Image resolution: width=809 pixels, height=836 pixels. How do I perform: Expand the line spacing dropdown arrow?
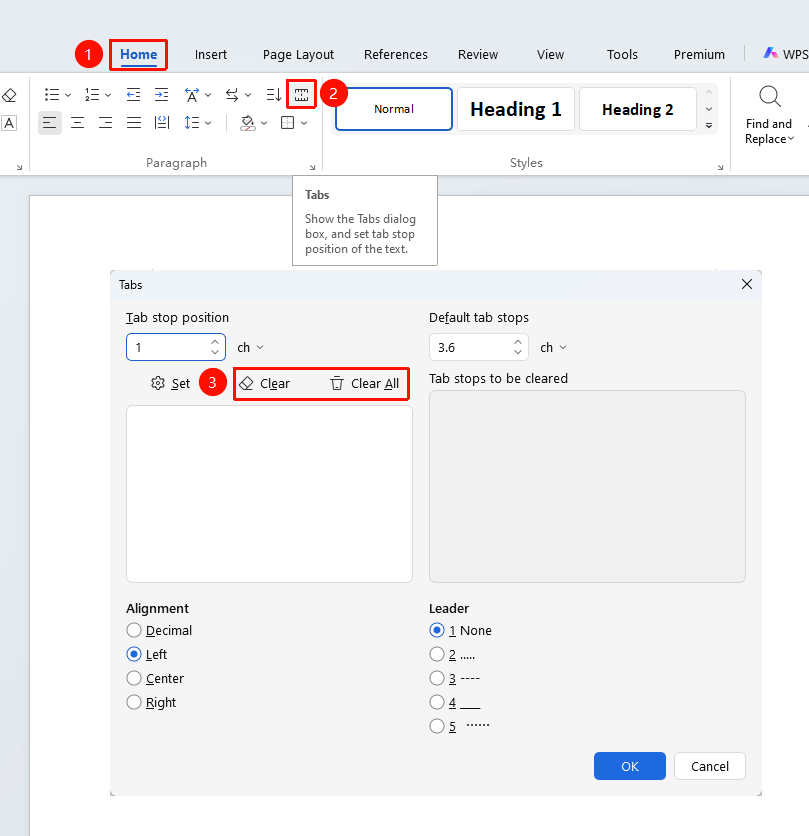coord(208,123)
